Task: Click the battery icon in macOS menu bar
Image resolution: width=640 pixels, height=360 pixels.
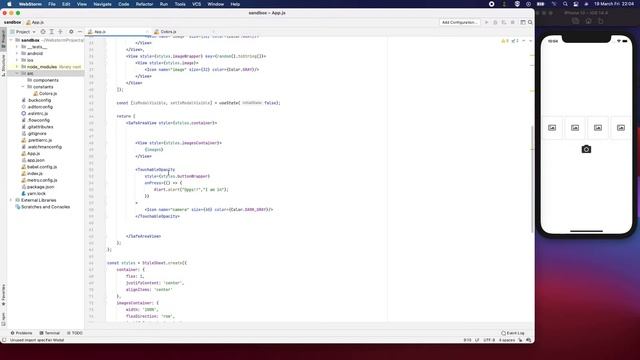Action: [540, 4]
